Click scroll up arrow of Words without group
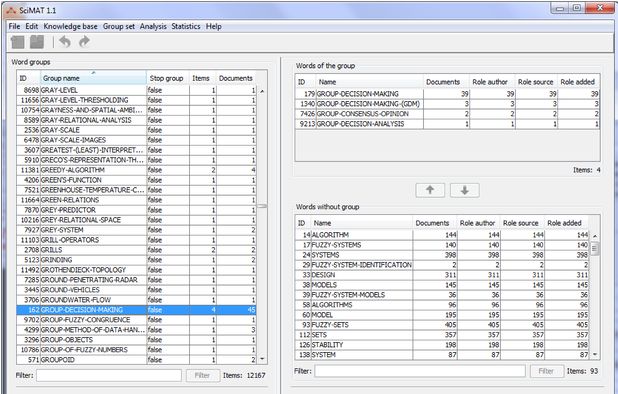Viewport: 618px width, 394px height. click(x=595, y=236)
